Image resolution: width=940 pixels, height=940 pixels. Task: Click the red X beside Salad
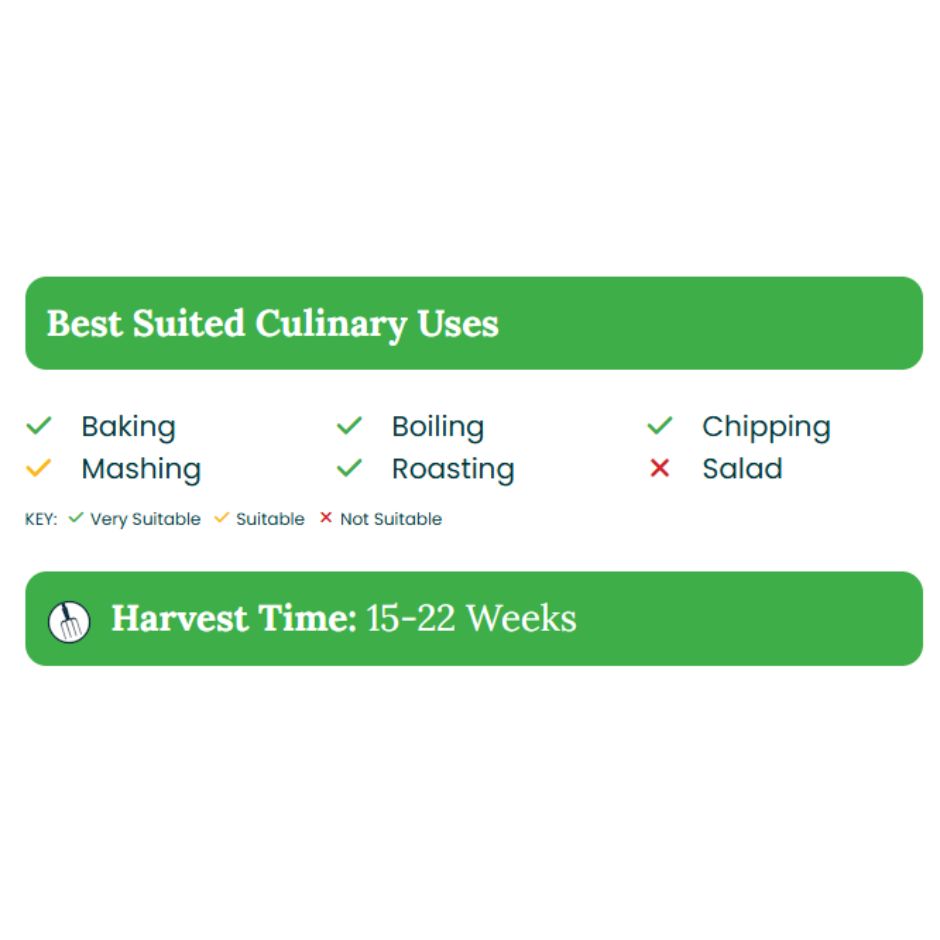coord(659,468)
